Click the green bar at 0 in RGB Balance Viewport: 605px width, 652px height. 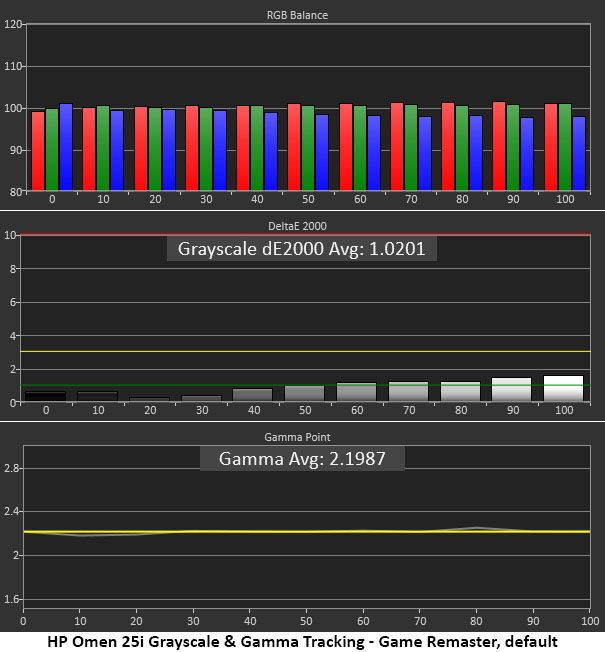(52, 150)
